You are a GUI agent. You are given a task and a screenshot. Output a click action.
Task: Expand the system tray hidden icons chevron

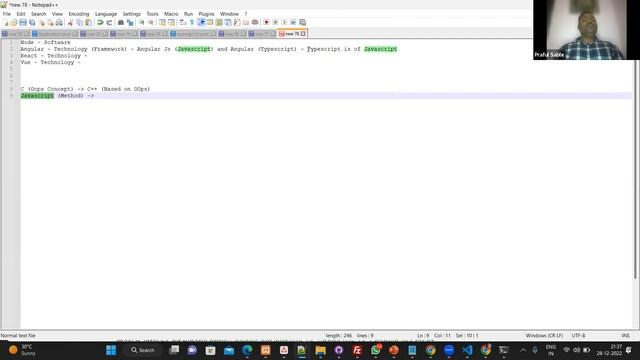[x=523, y=350]
